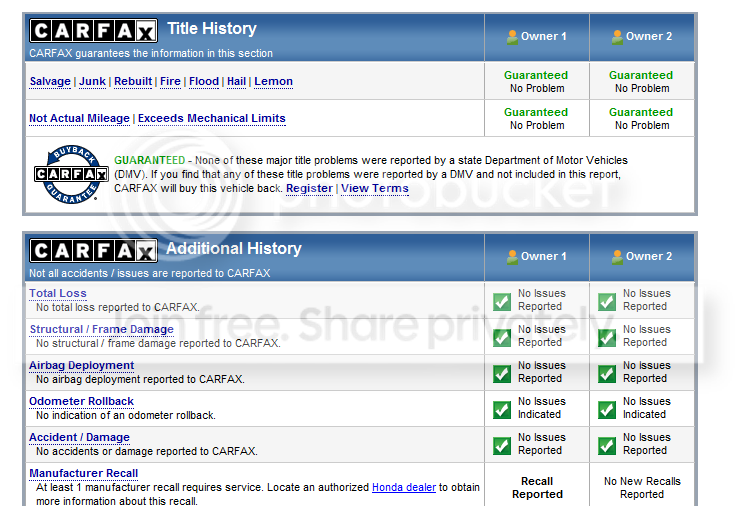Open the Accident / Damage link
This screenshot has width=739, height=506.
tap(79, 437)
